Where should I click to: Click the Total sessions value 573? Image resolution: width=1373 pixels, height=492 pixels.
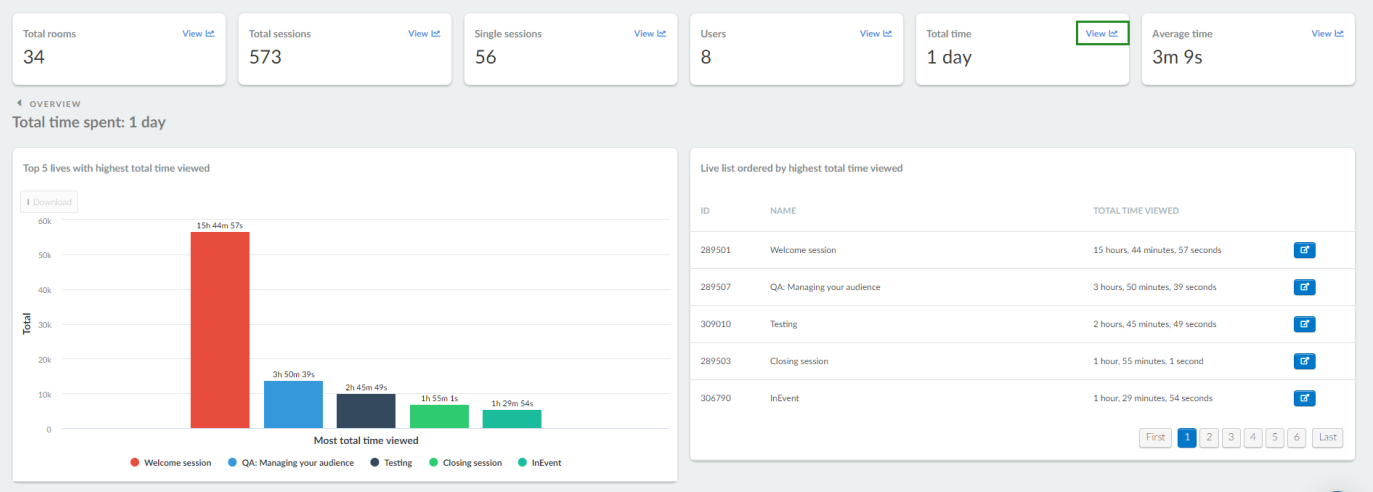[265, 57]
